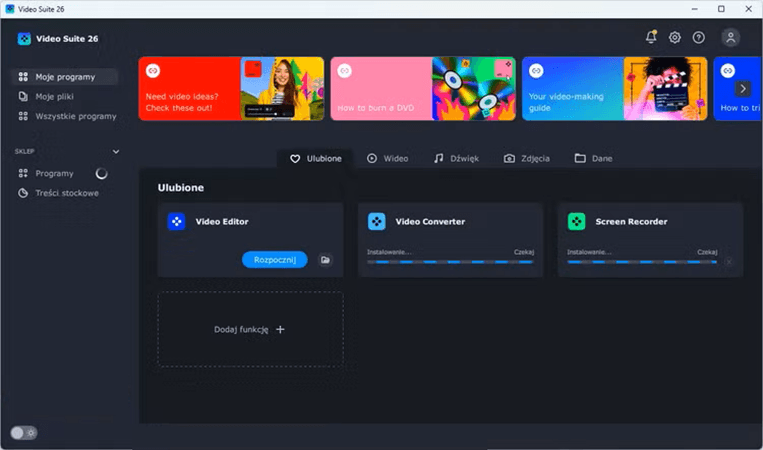Click Dodaj funkcję tile

point(251,329)
